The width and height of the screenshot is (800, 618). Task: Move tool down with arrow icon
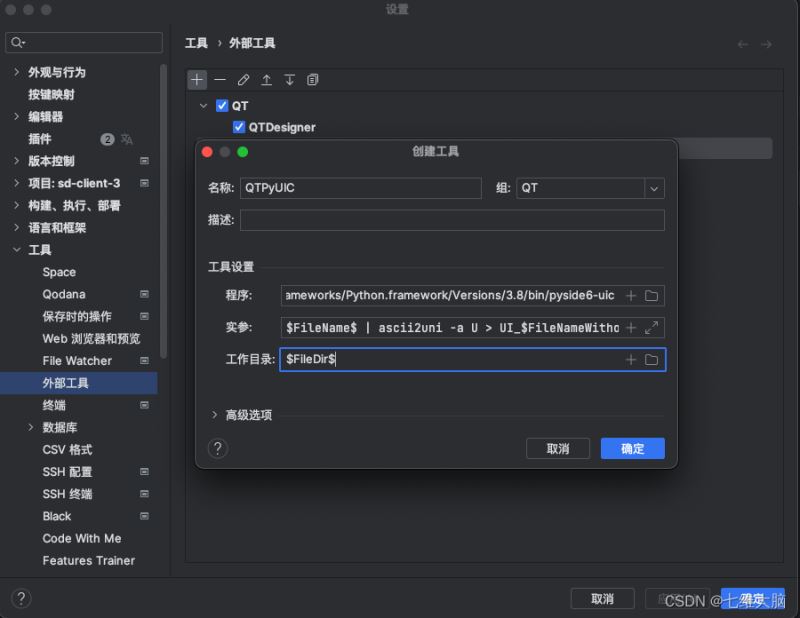[x=289, y=80]
